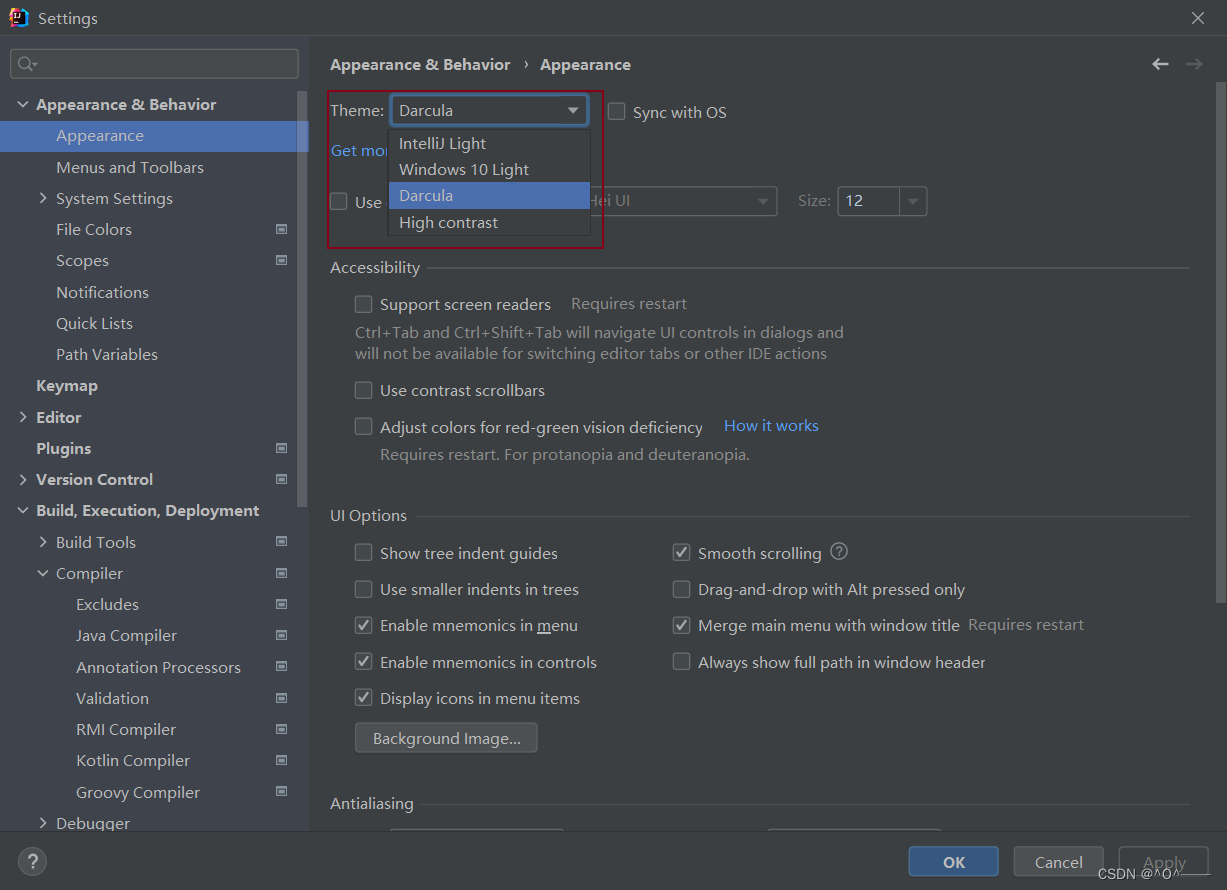Click the Smooth scrolling help icon
This screenshot has width=1227, height=890.
(839, 551)
